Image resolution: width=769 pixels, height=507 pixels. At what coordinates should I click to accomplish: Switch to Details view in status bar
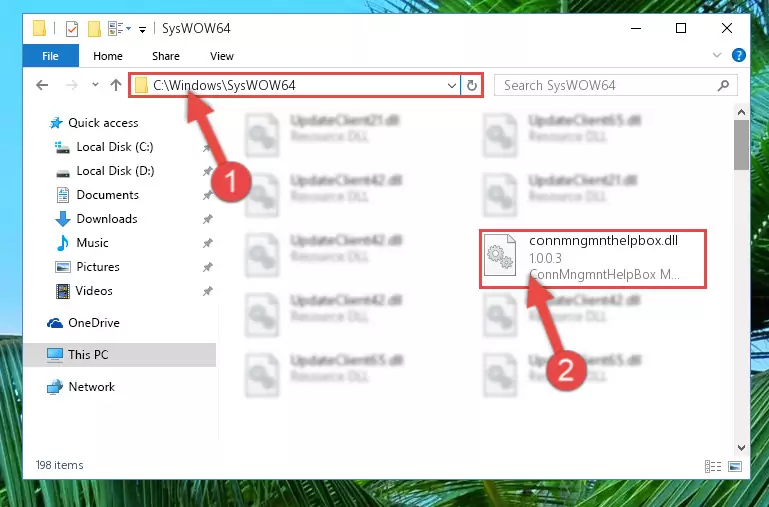coord(713,466)
